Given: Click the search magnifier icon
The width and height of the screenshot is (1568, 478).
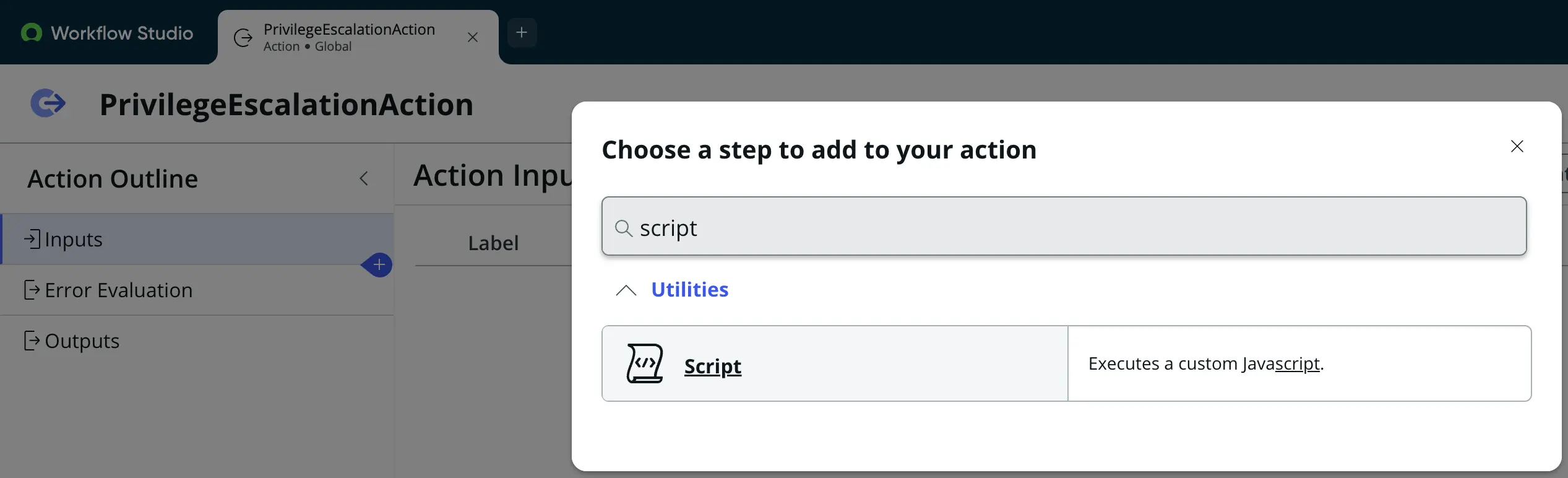Looking at the screenshot, I should [x=623, y=228].
